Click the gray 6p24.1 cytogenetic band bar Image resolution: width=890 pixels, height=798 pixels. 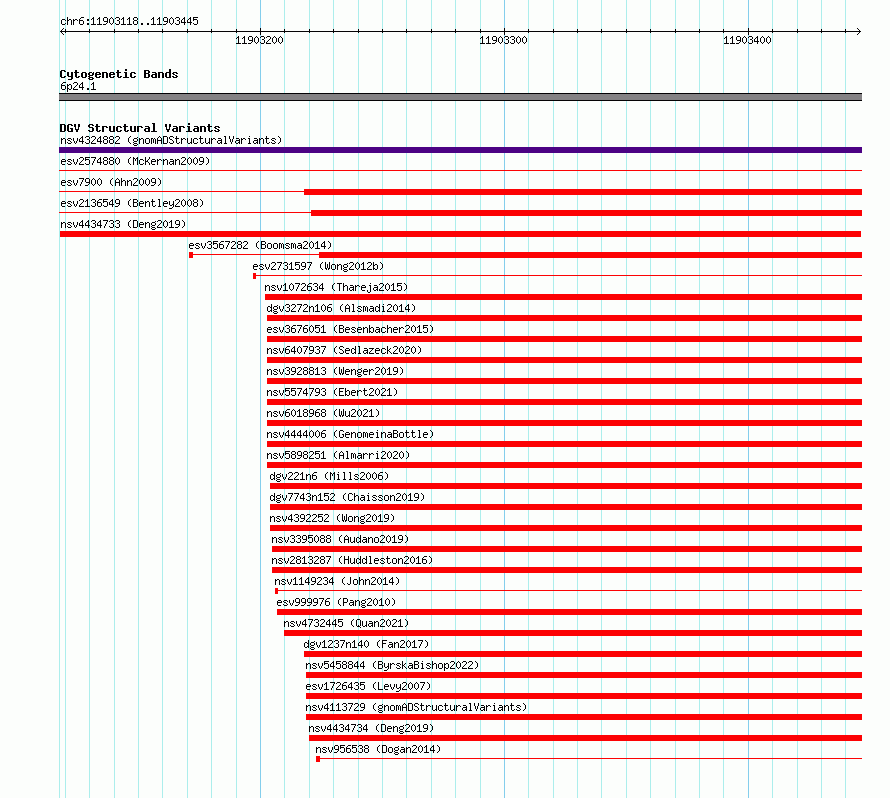(460, 97)
